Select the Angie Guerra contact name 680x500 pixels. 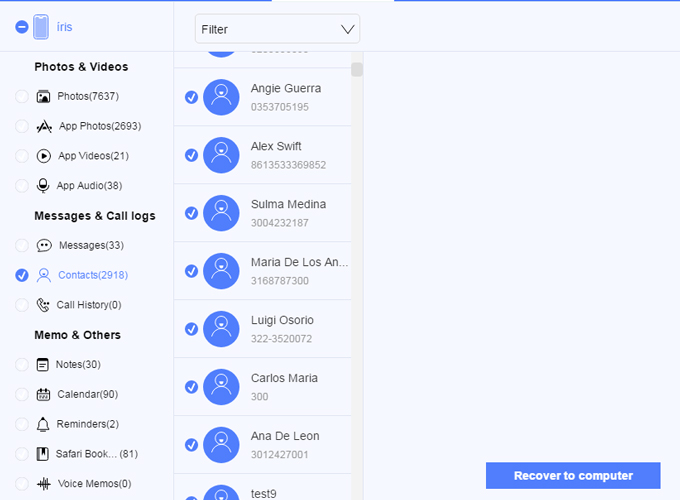click(x=286, y=88)
